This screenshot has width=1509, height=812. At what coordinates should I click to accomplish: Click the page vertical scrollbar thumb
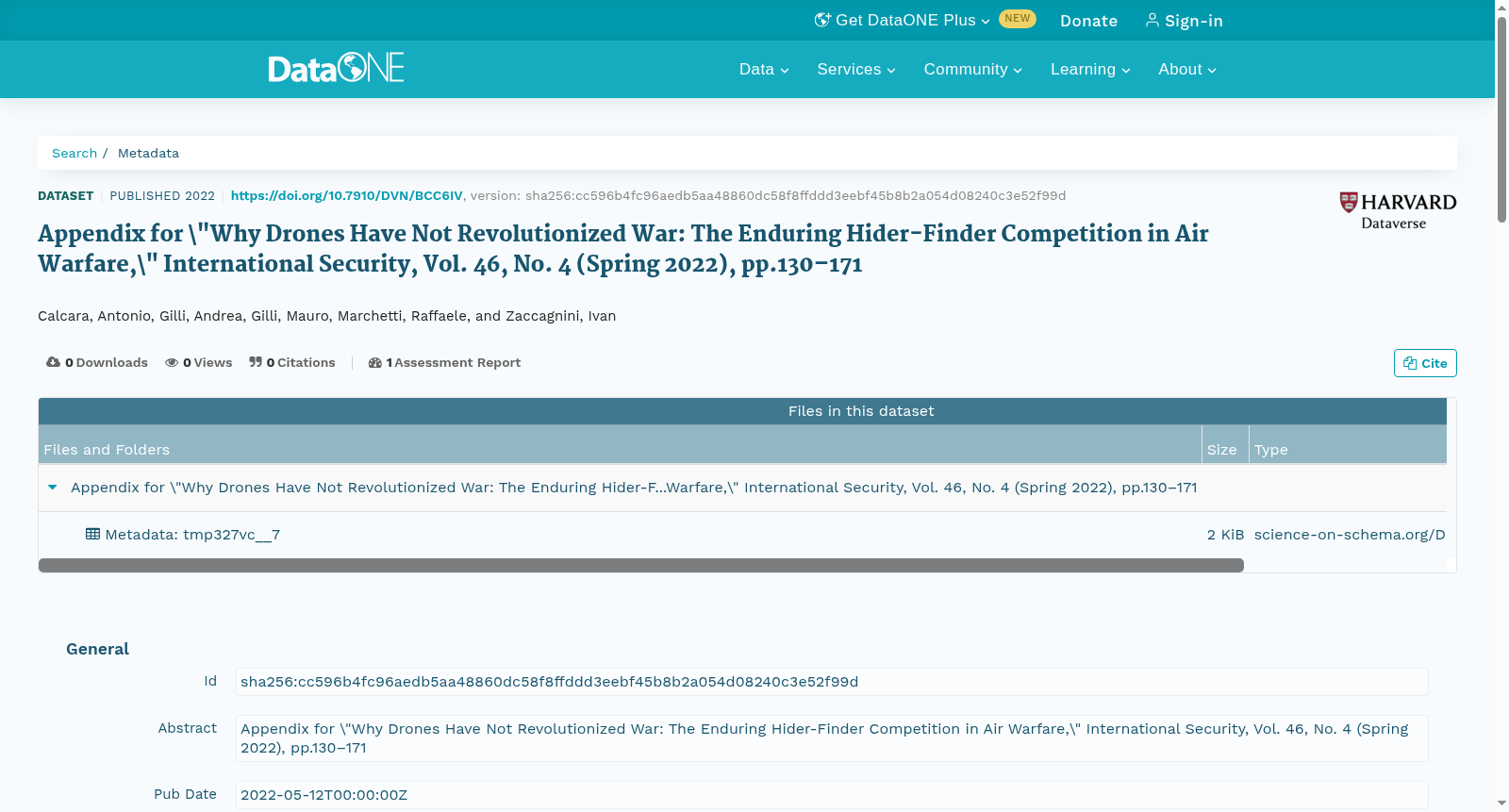(1501, 118)
